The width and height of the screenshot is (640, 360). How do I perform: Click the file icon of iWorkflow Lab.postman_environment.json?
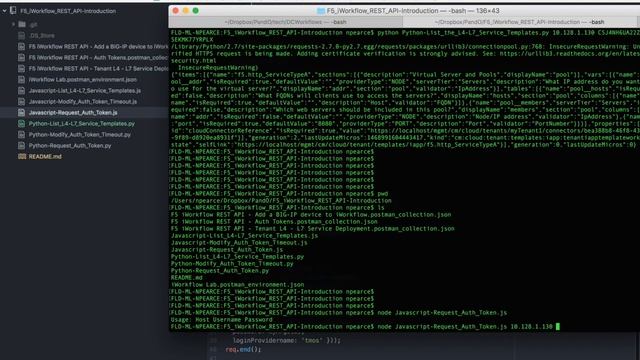(x=22, y=80)
